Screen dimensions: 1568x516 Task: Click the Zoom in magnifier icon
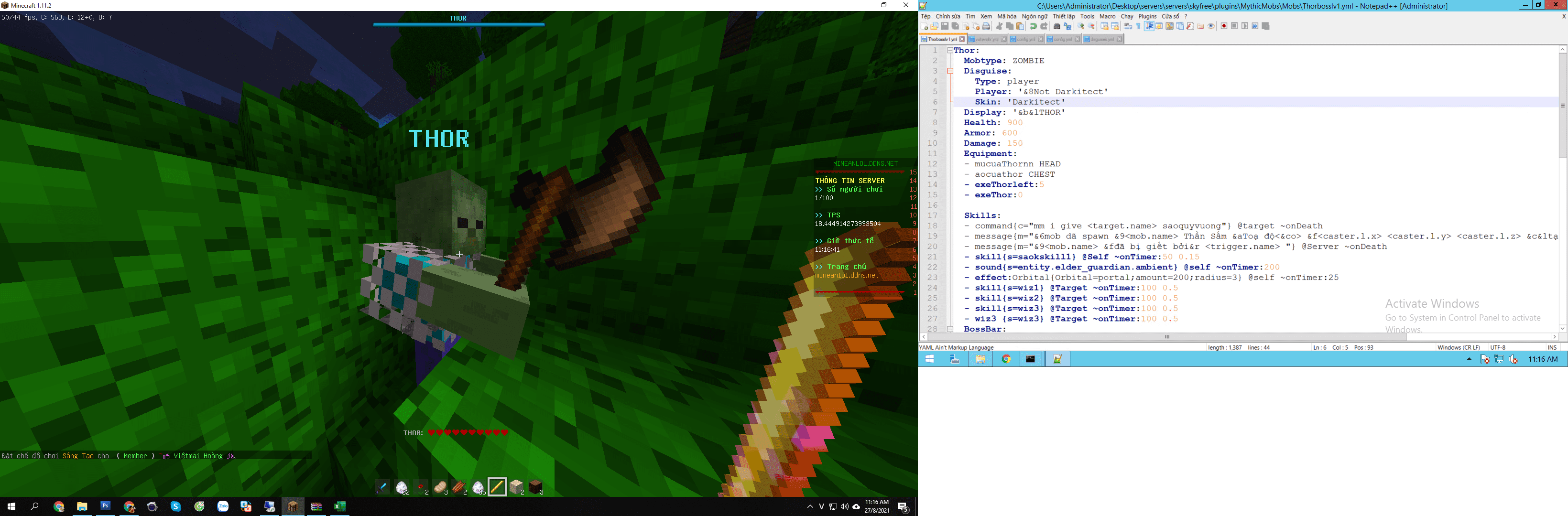(1081, 26)
